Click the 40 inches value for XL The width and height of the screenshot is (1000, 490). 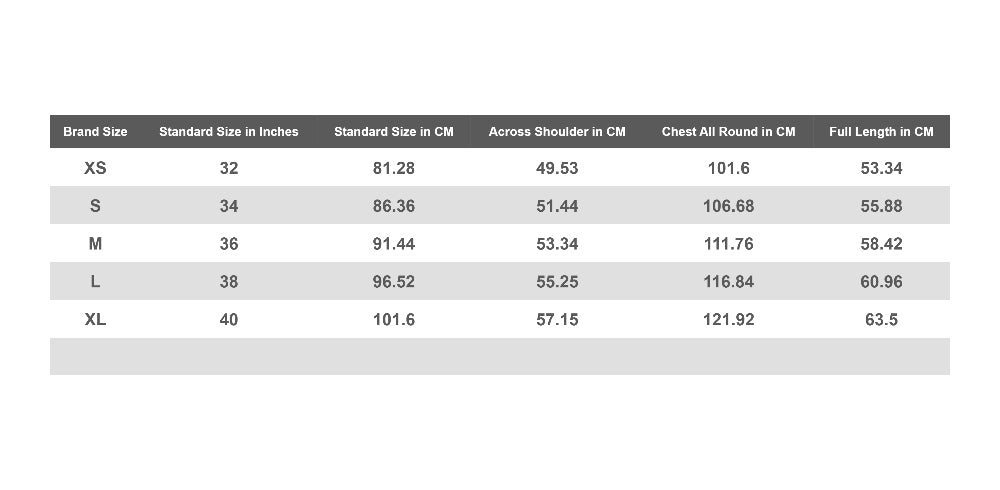[x=228, y=319]
